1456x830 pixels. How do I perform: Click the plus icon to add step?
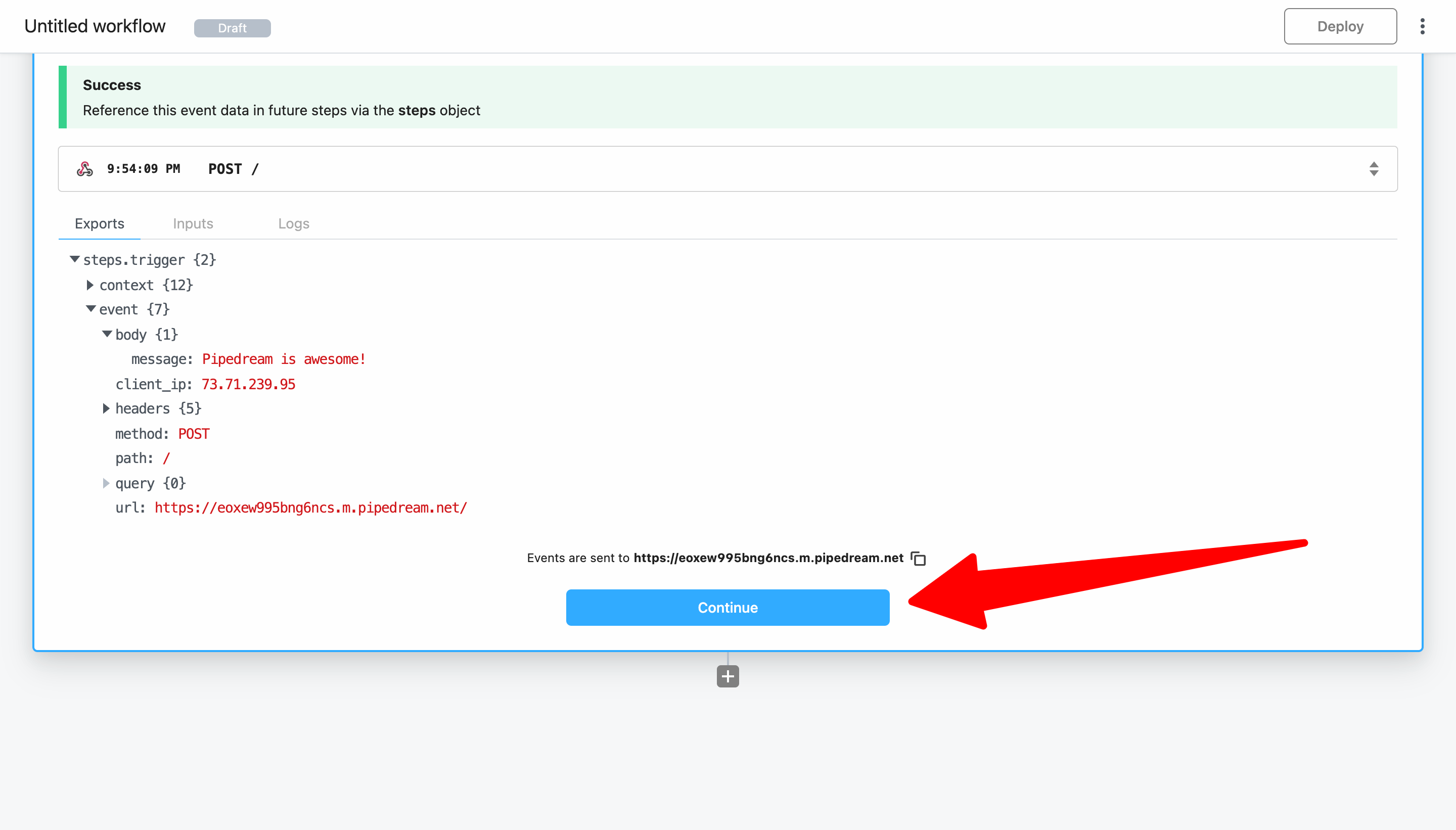pos(727,676)
